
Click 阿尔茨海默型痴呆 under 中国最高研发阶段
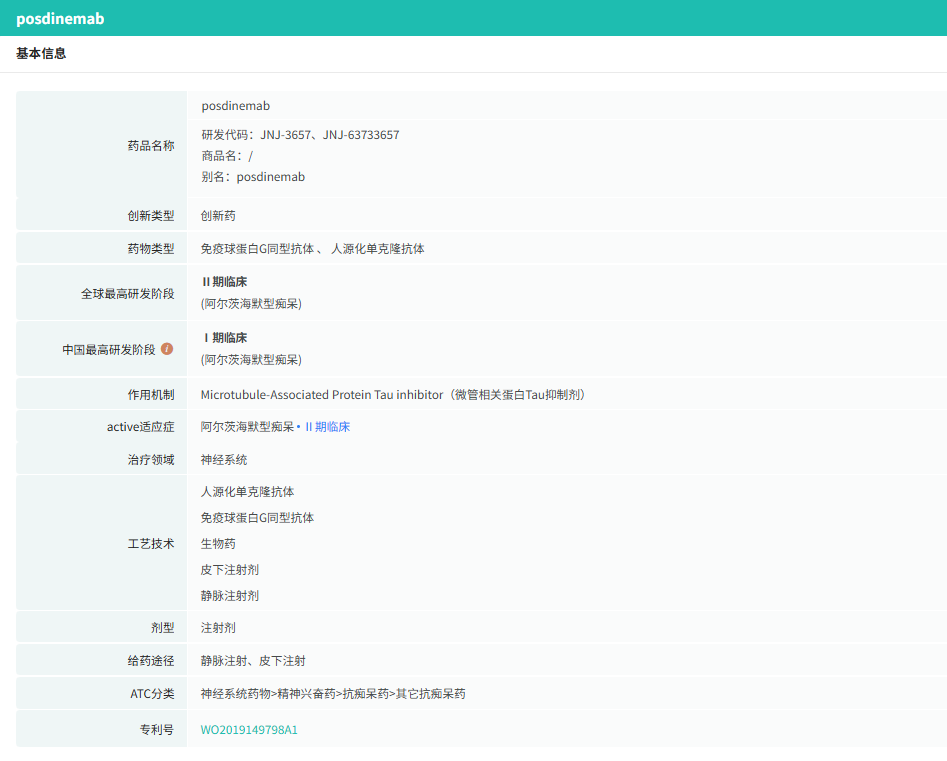[251, 359]
